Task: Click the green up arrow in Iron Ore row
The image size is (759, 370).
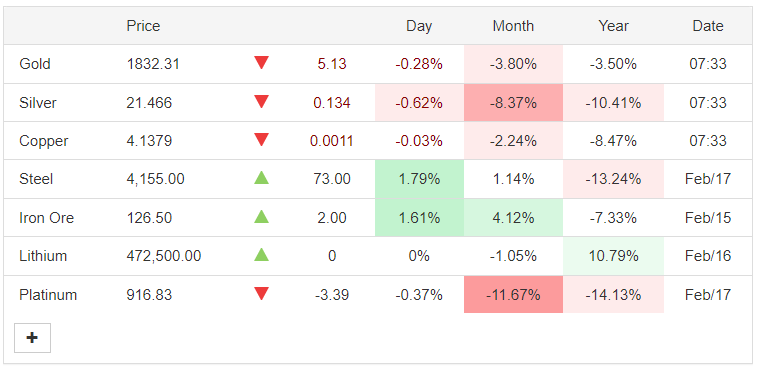Action: point(261,216)
